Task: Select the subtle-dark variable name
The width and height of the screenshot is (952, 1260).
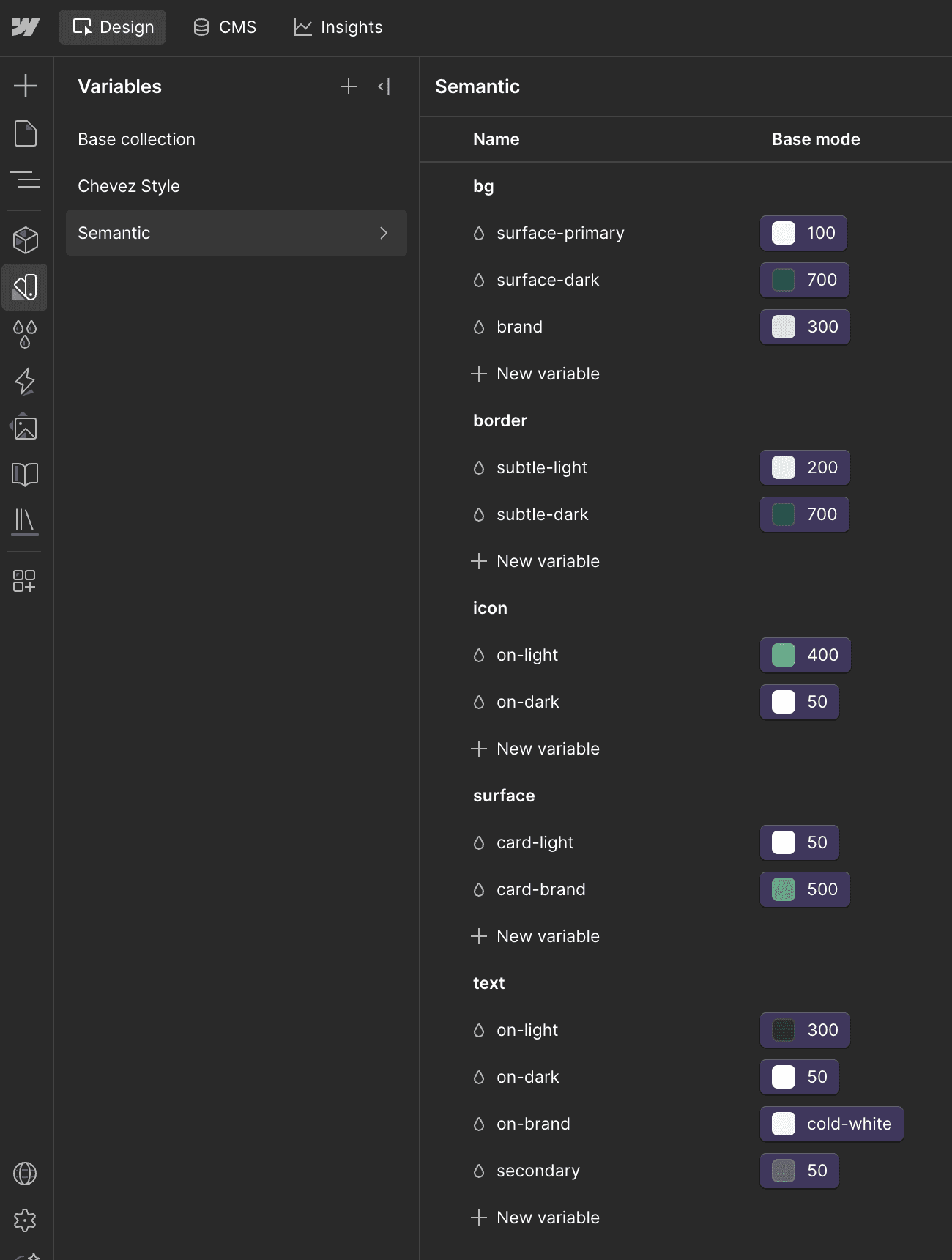Action: click(x=543, y=514)
